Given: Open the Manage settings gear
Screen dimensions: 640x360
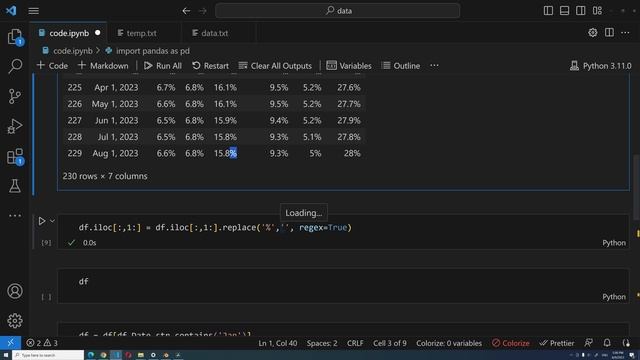Looking at the screenshot, I should click(15, 320).
